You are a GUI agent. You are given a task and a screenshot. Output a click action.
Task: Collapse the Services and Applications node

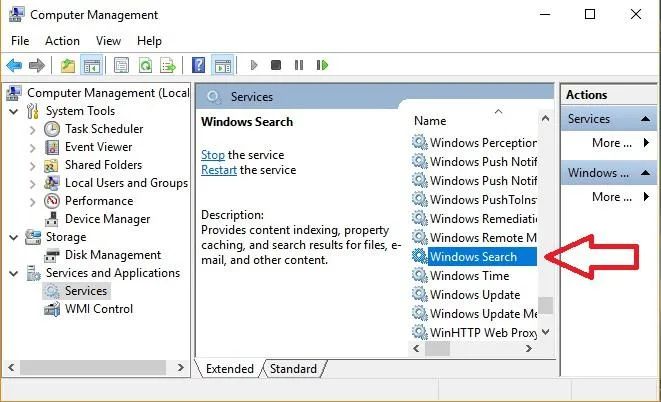(14, 273)
